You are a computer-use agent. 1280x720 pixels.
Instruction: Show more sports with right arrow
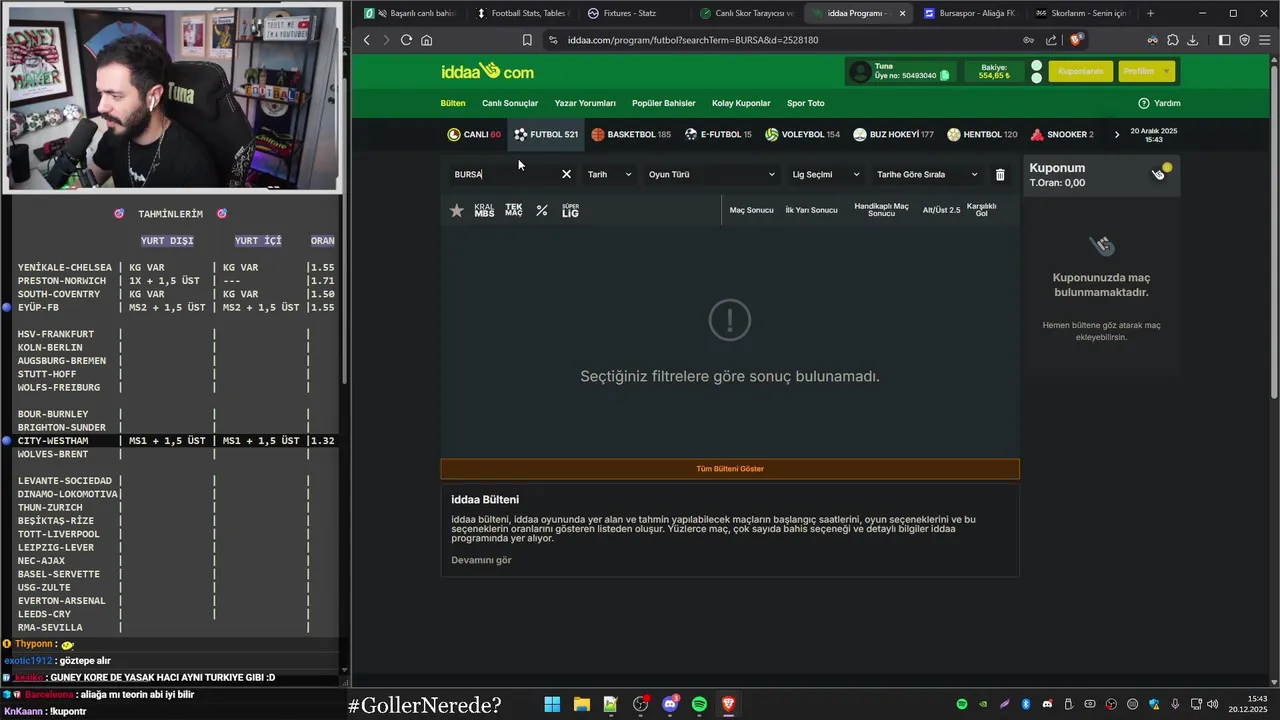[1117, 134]
